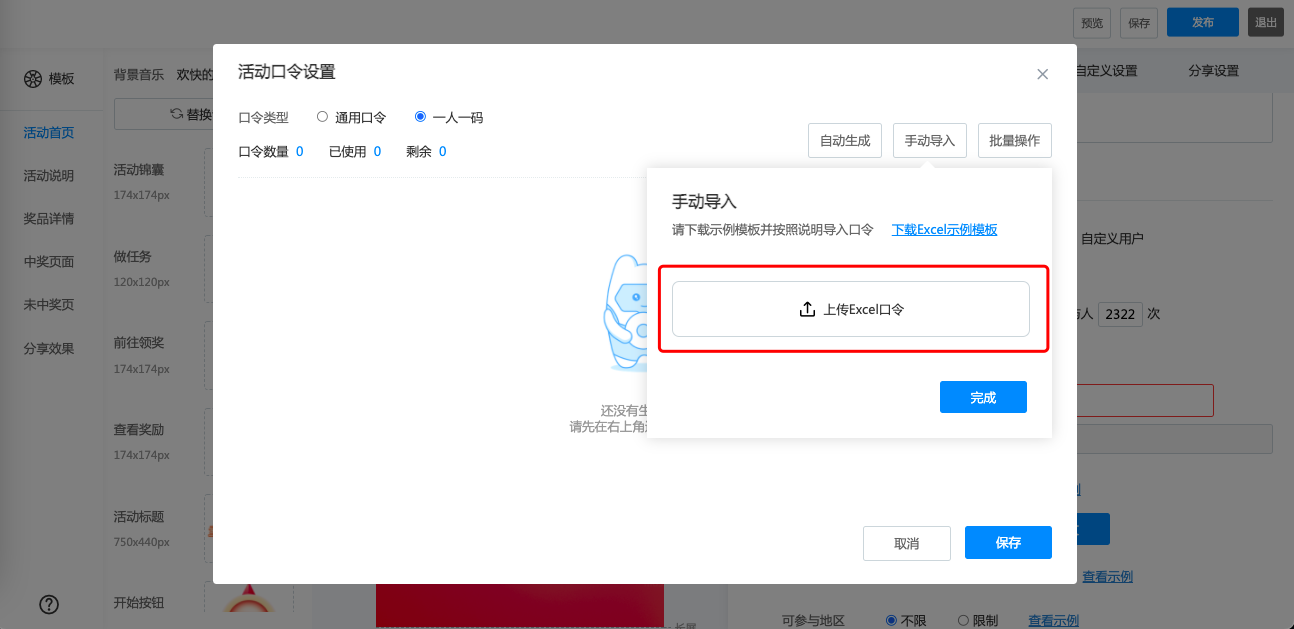Open 活动说明 in the left sidebar
Image resolution: width=1294 pixels, height=629 pixels.
49,176
